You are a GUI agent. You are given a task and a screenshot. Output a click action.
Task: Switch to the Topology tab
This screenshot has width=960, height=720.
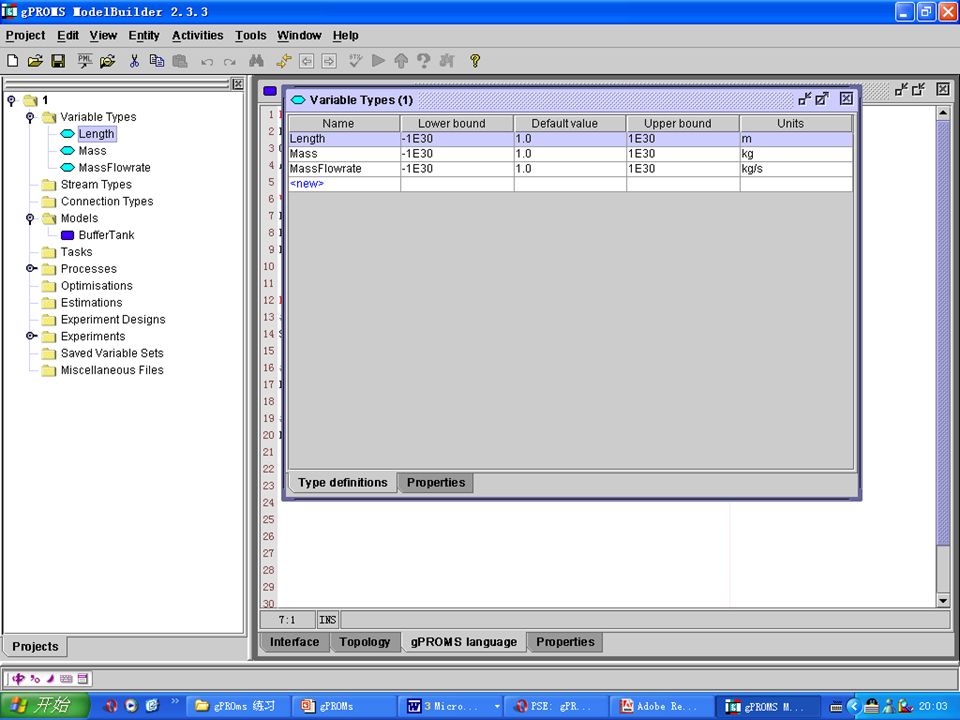(x=365, y=642)
